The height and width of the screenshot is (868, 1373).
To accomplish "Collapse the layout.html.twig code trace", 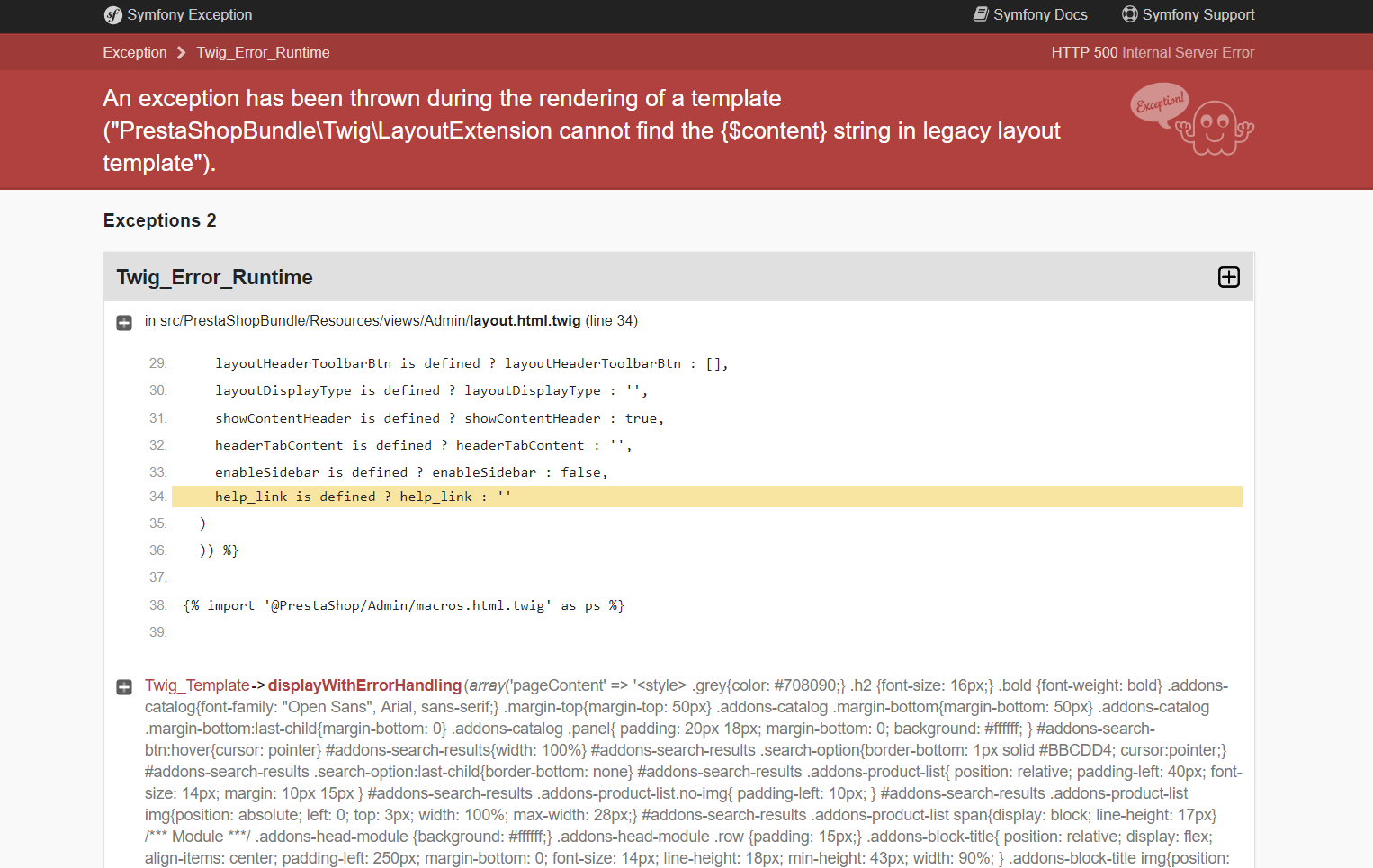I will (124, 322).
